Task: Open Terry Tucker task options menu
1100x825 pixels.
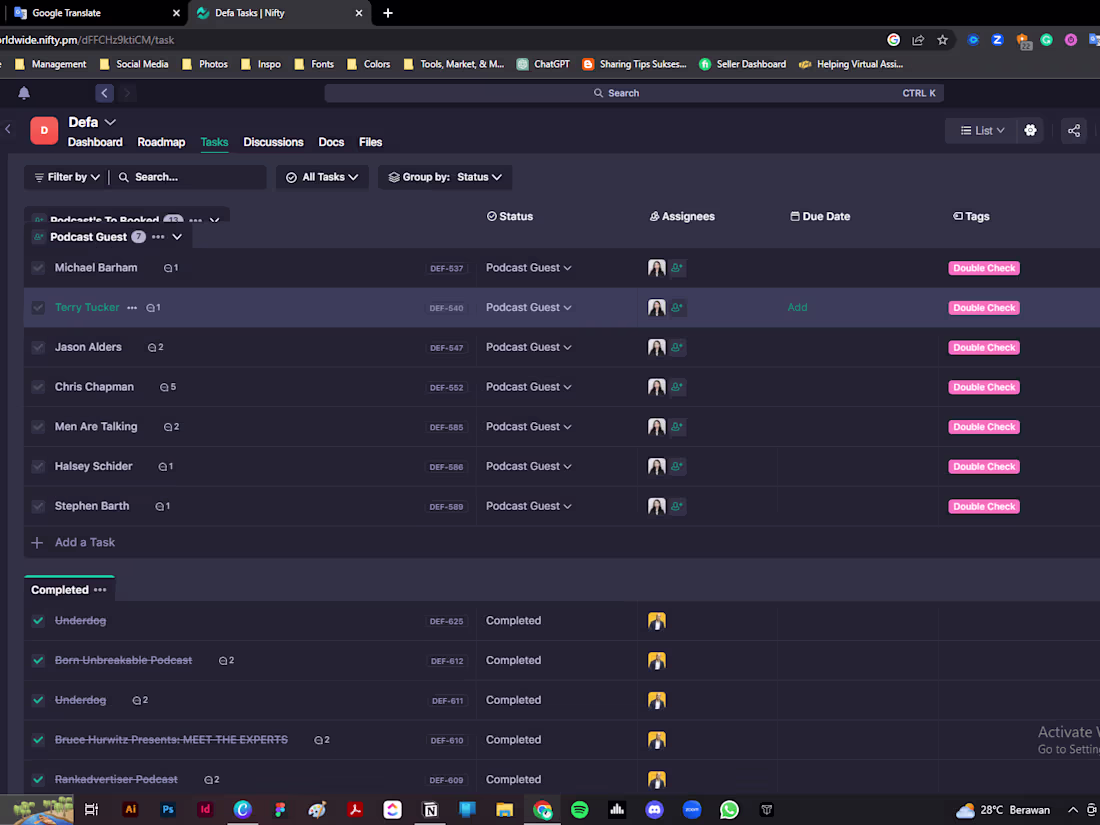Action: [132, 307]
